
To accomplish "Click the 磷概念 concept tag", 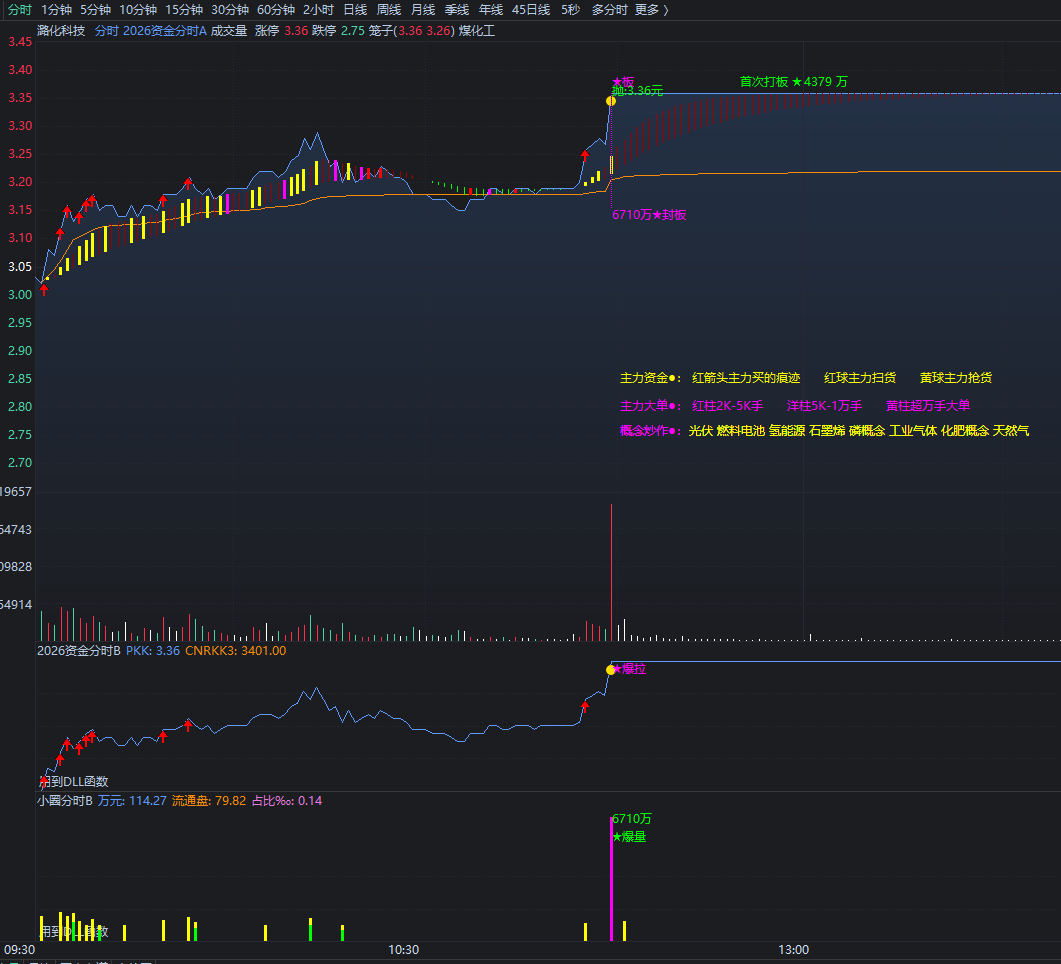I will click(x=867, y=430).
